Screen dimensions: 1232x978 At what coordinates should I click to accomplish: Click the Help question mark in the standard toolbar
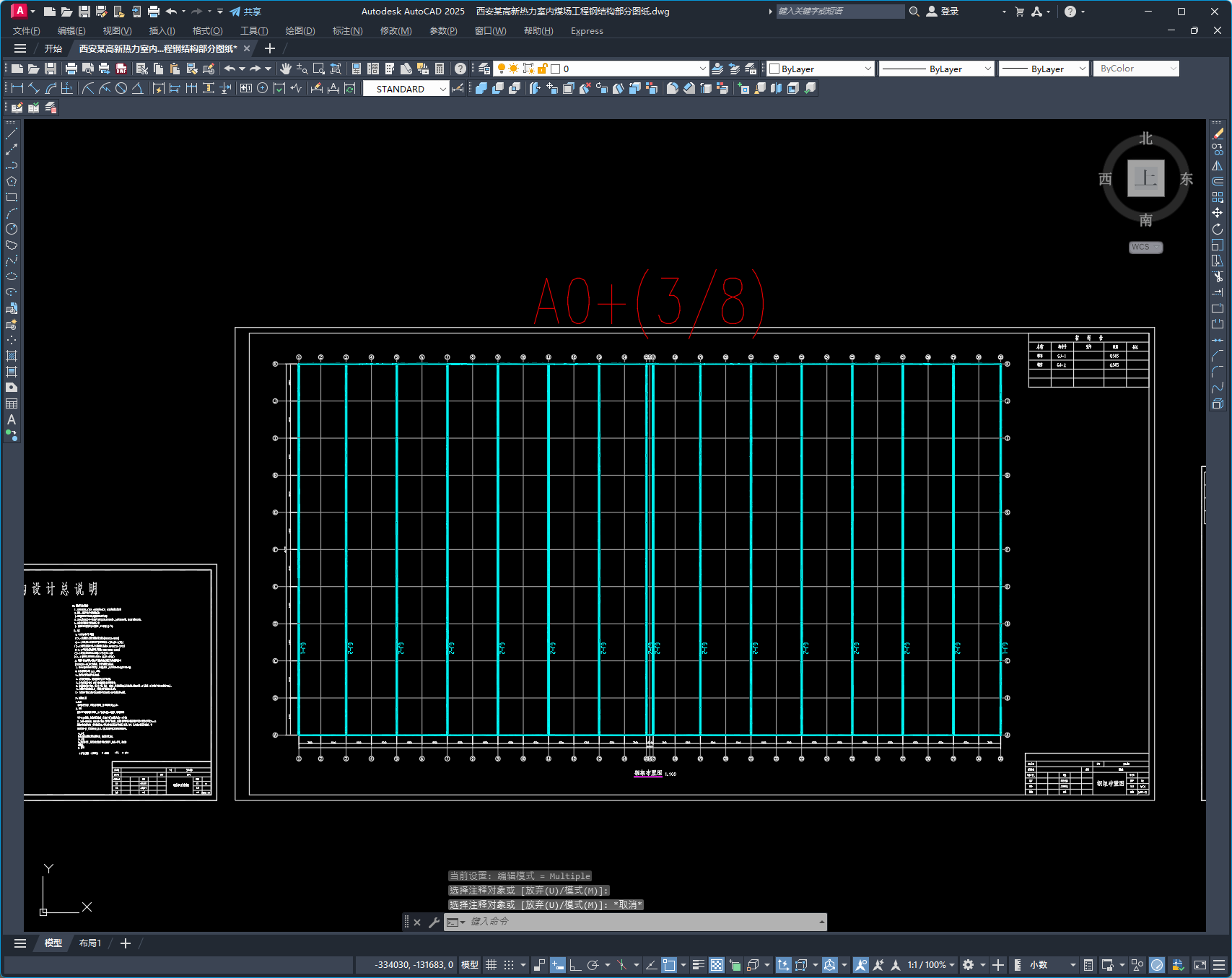point(460,69)
